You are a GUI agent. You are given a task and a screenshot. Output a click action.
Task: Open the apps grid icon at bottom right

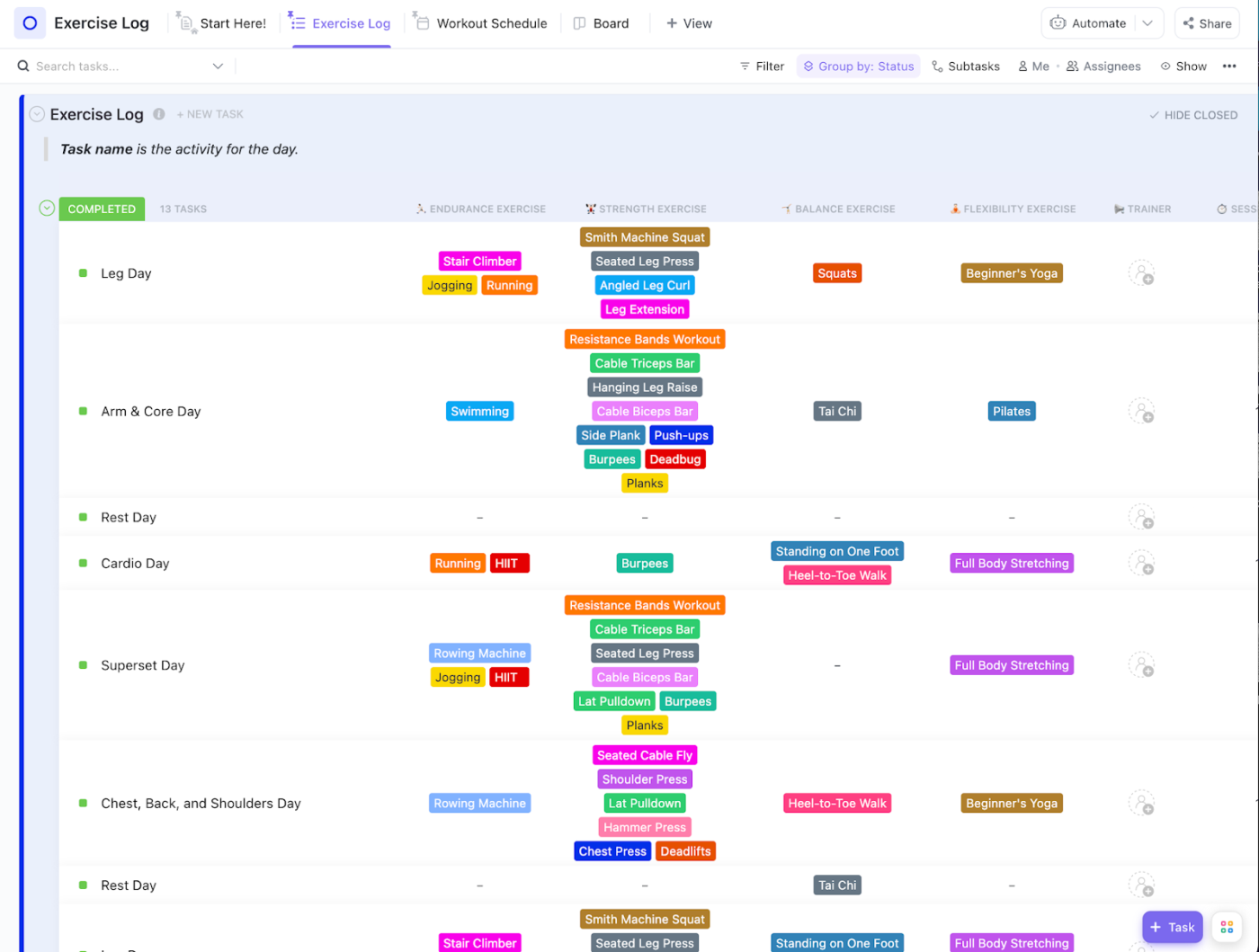click(1227, 927)
